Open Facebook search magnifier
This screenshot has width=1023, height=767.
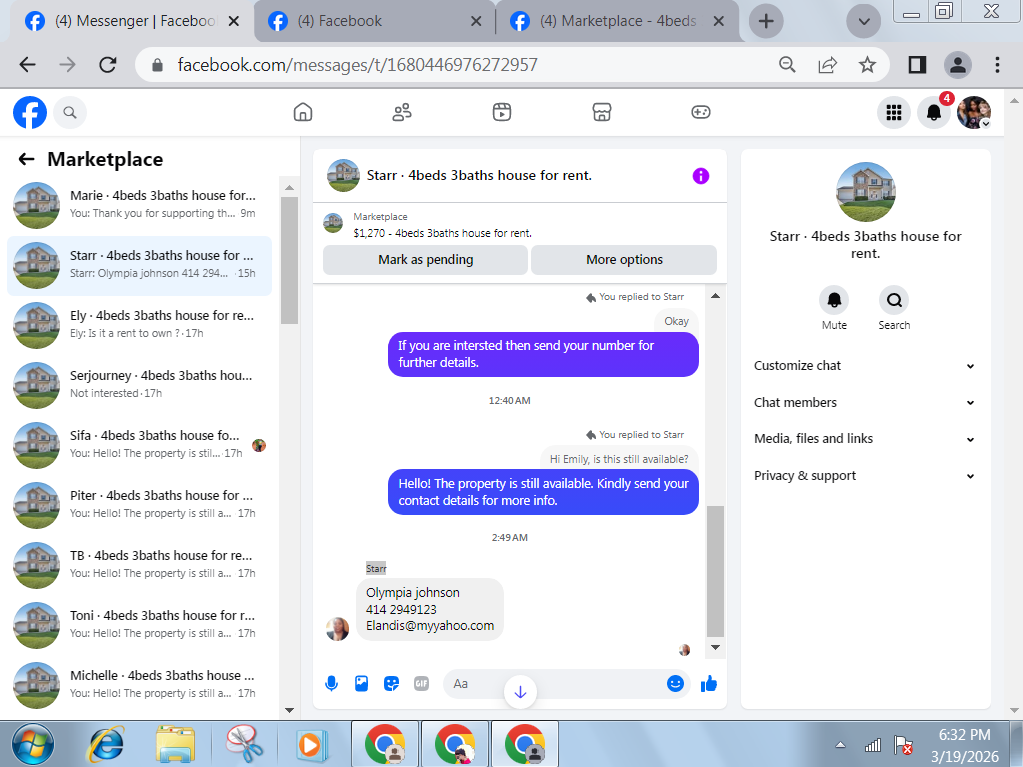point(70,112)
